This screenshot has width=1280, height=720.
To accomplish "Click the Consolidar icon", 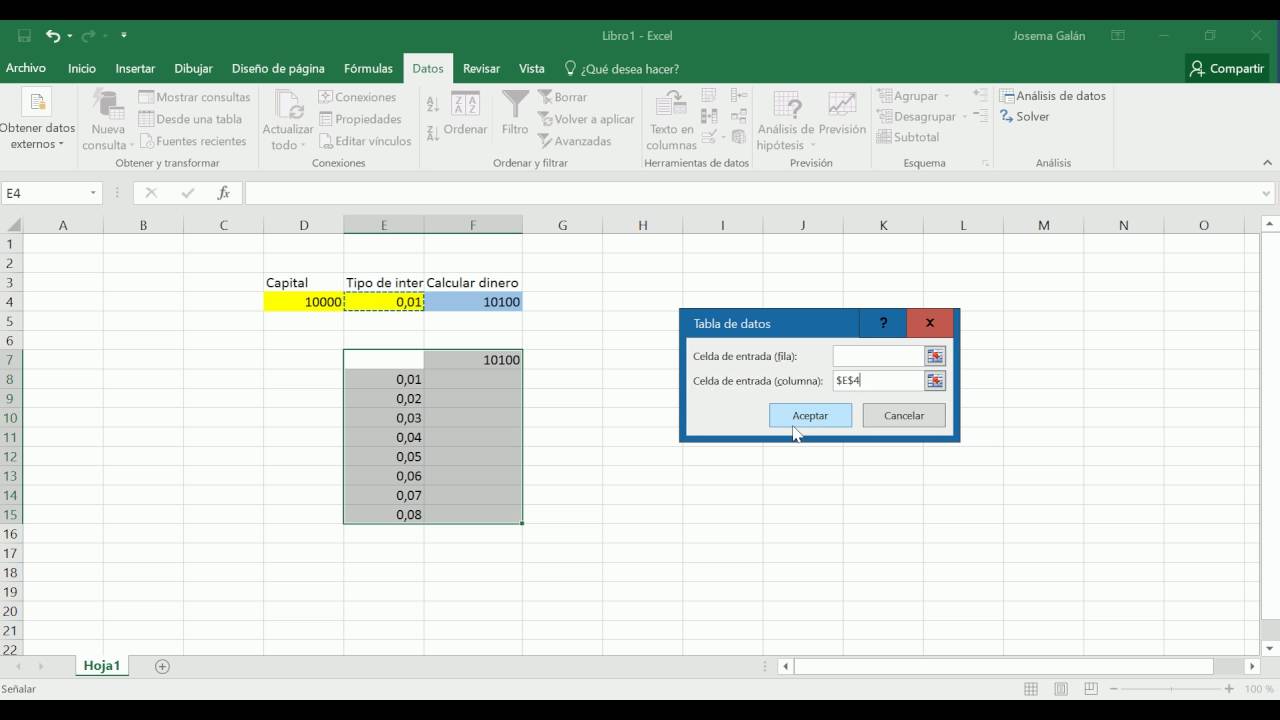I will pos(739,95).
